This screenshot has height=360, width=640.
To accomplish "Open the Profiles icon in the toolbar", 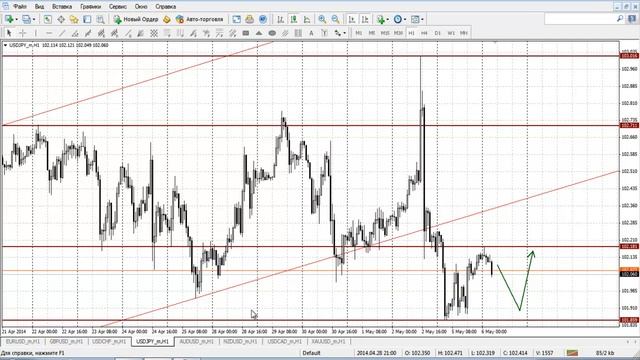I will tap(26, 19).
